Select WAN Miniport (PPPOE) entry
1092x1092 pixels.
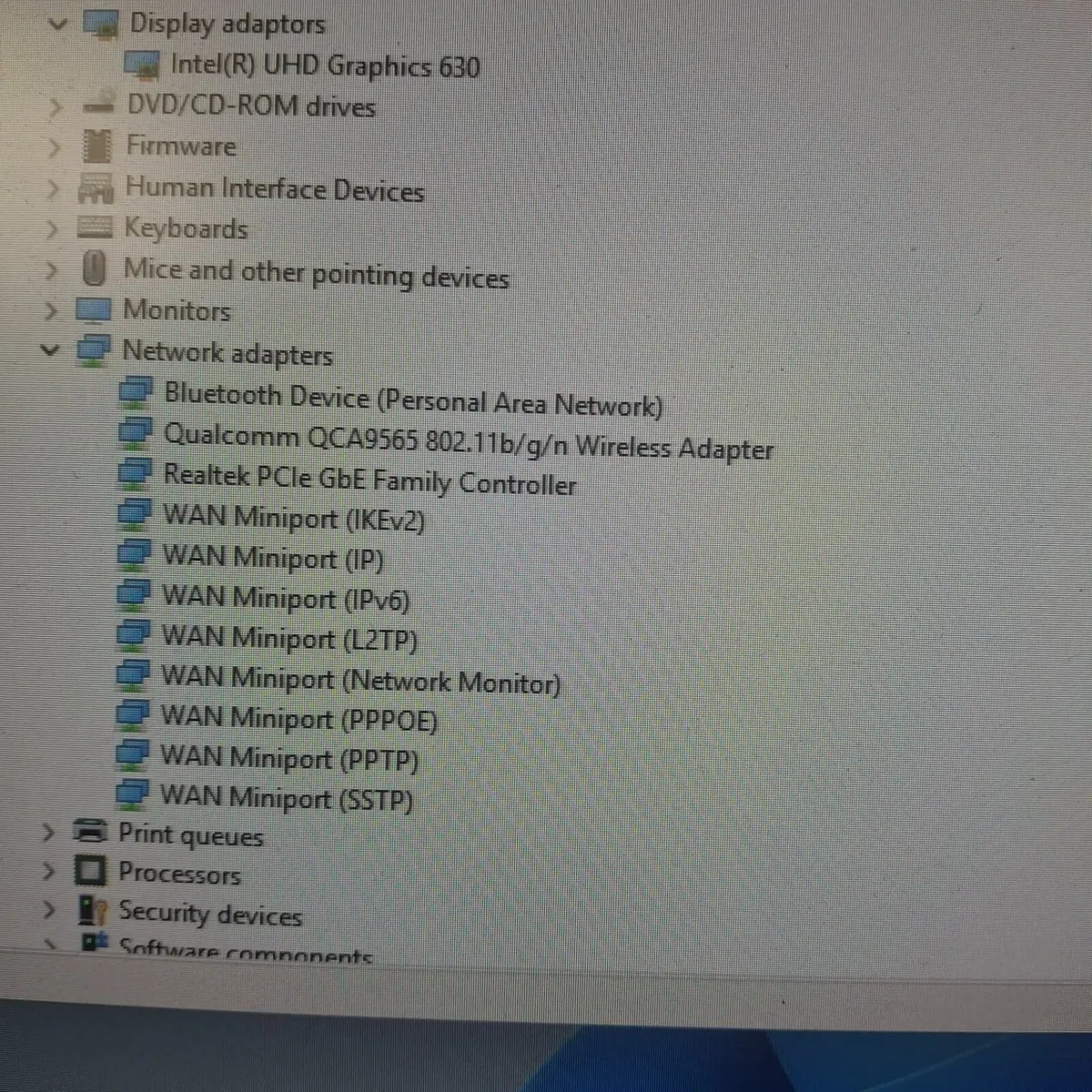[x=298, y=719]
